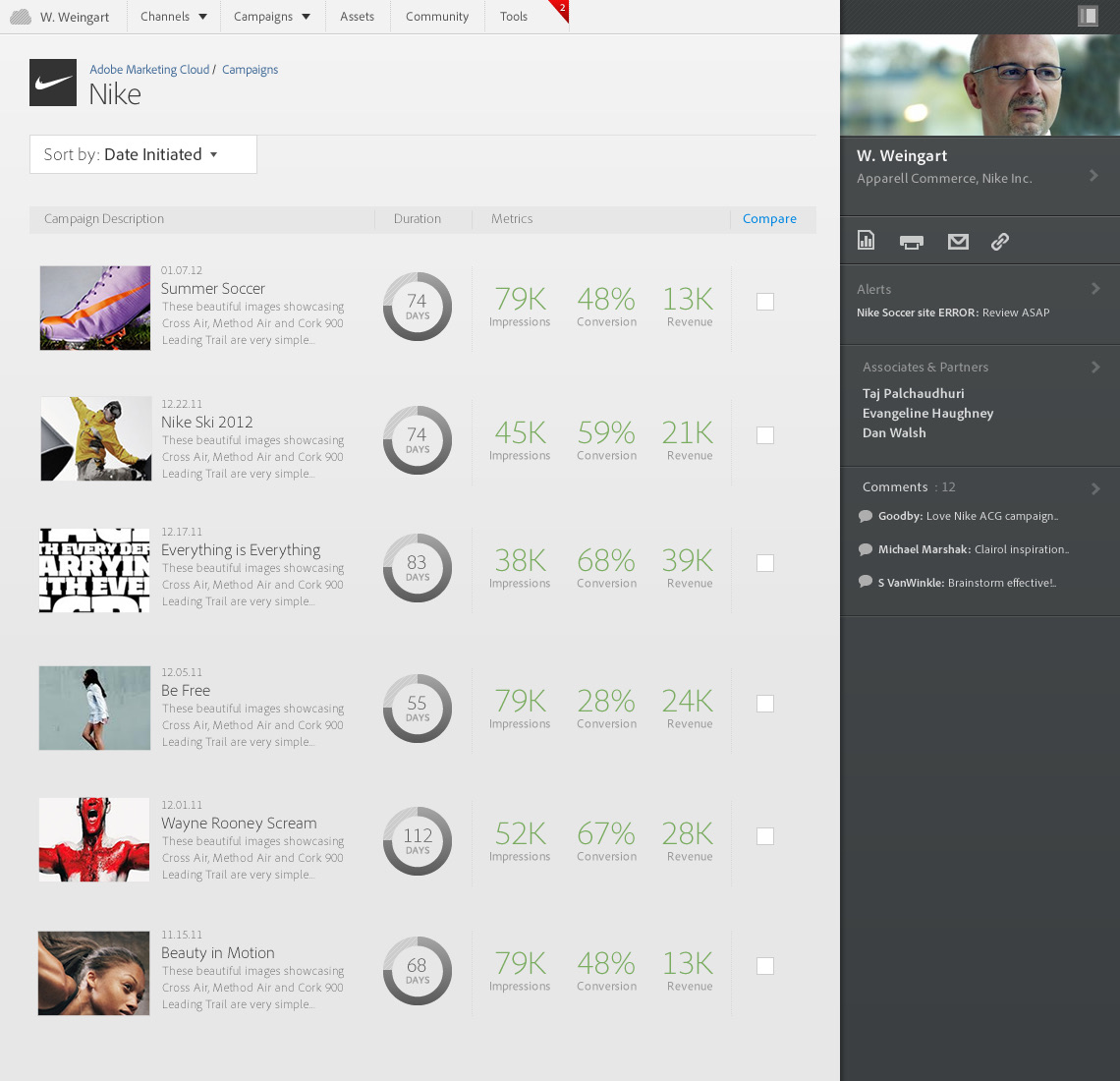
Task: Click the link chain icon in sidebar
Action: 1000,242
